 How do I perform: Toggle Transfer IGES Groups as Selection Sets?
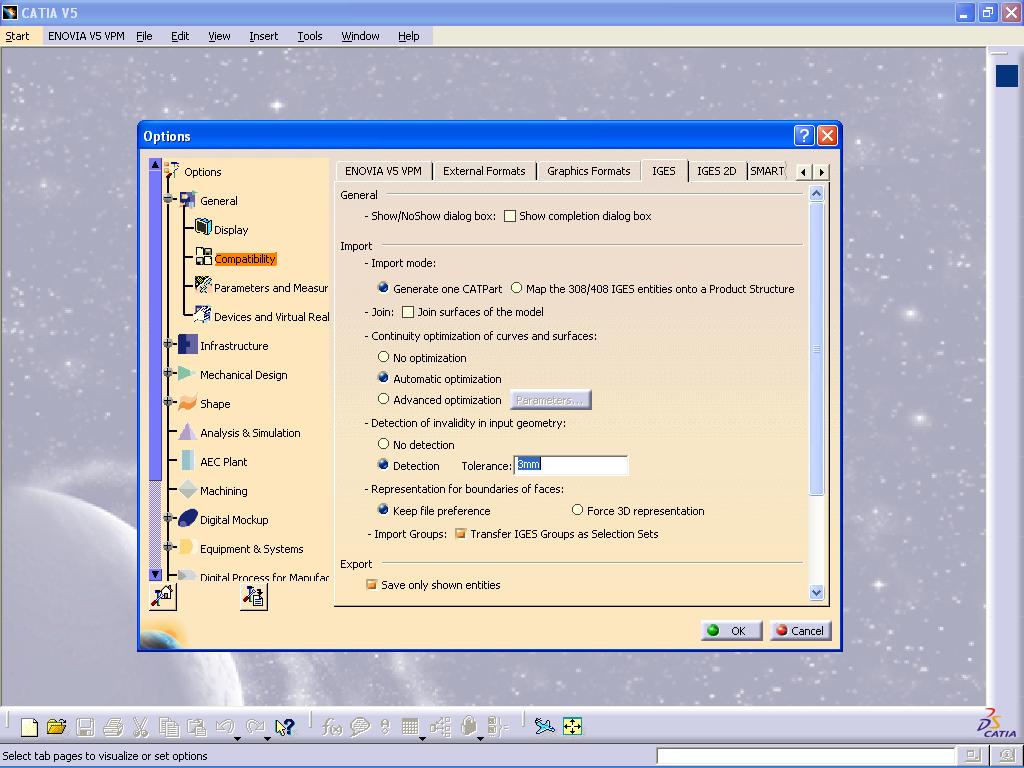coord(460,534)
